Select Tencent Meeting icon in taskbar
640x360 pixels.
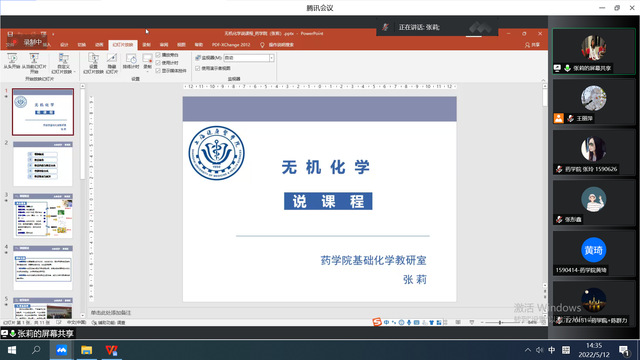pos(61,350)
